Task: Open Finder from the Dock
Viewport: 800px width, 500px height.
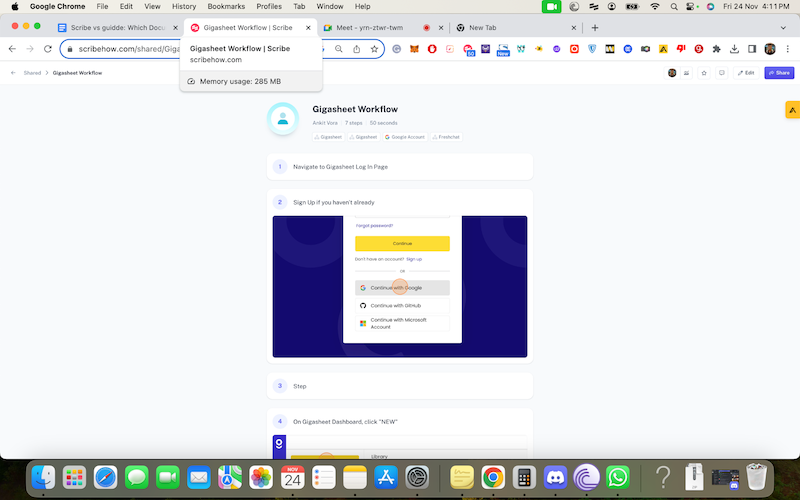Action: [43, 478]
